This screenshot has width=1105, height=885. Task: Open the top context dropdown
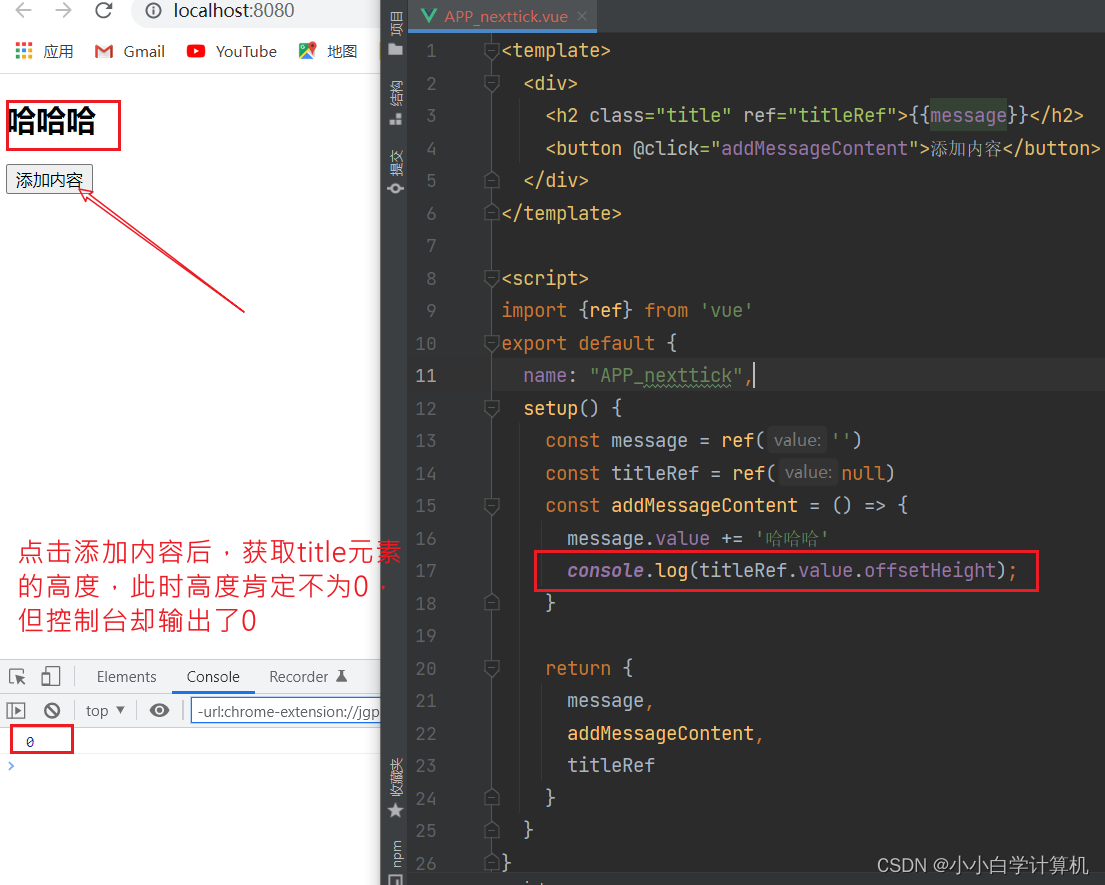pyautogui.click(x=105, y=710)
